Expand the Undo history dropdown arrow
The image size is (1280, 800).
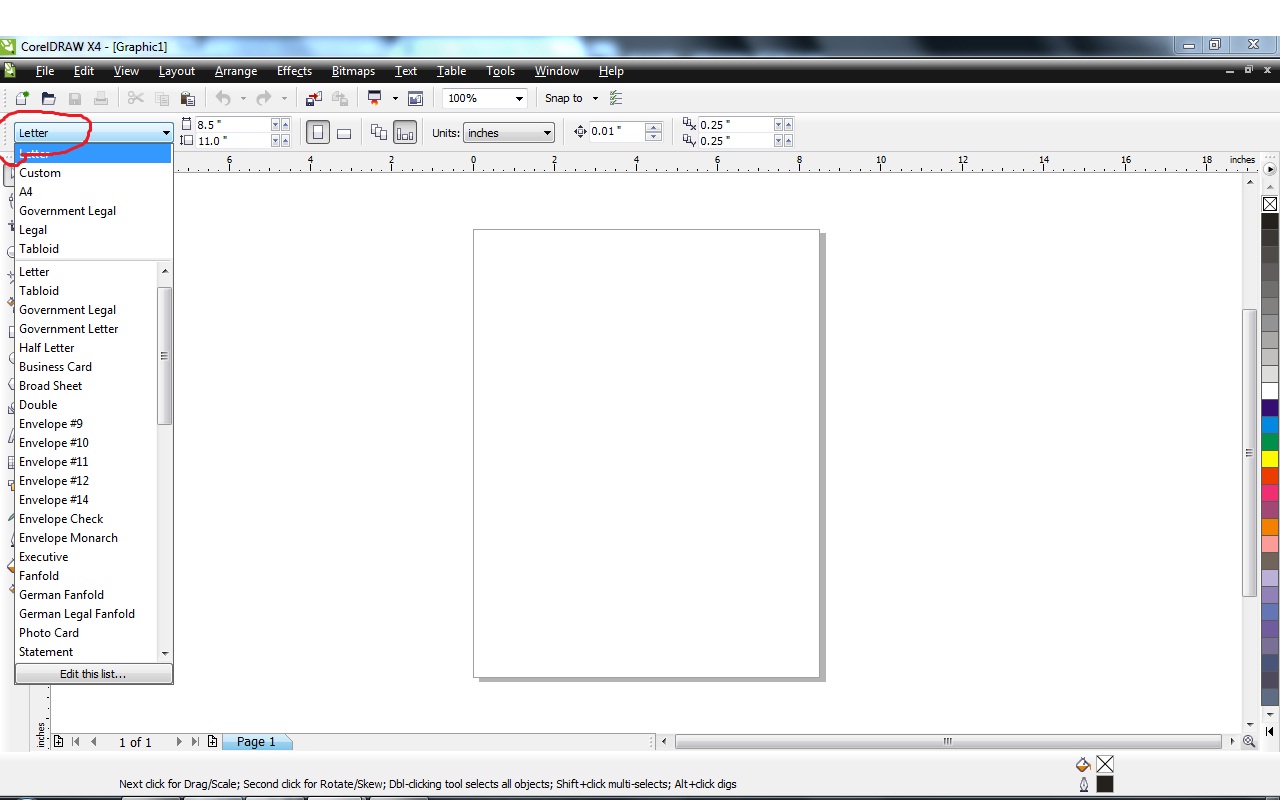(x=243, y=98)
